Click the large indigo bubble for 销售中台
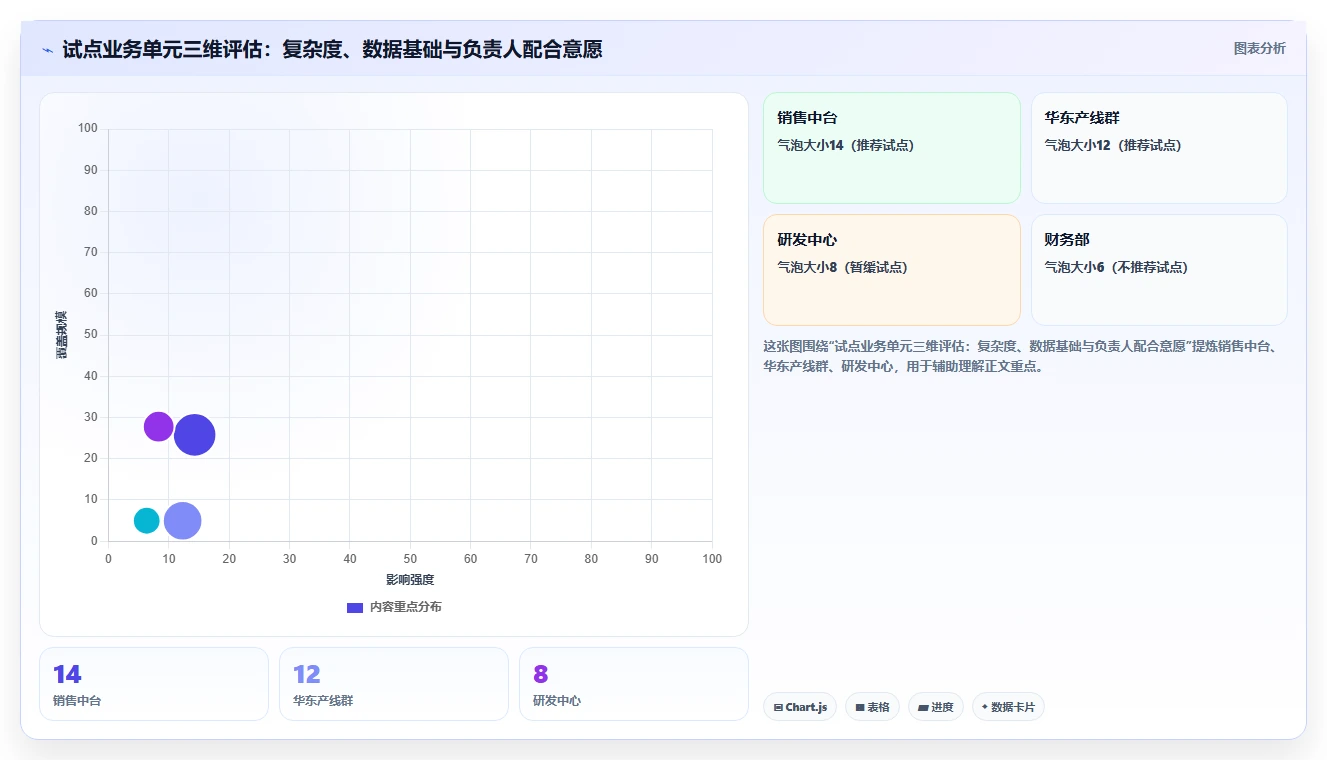 tap(195, 435)
